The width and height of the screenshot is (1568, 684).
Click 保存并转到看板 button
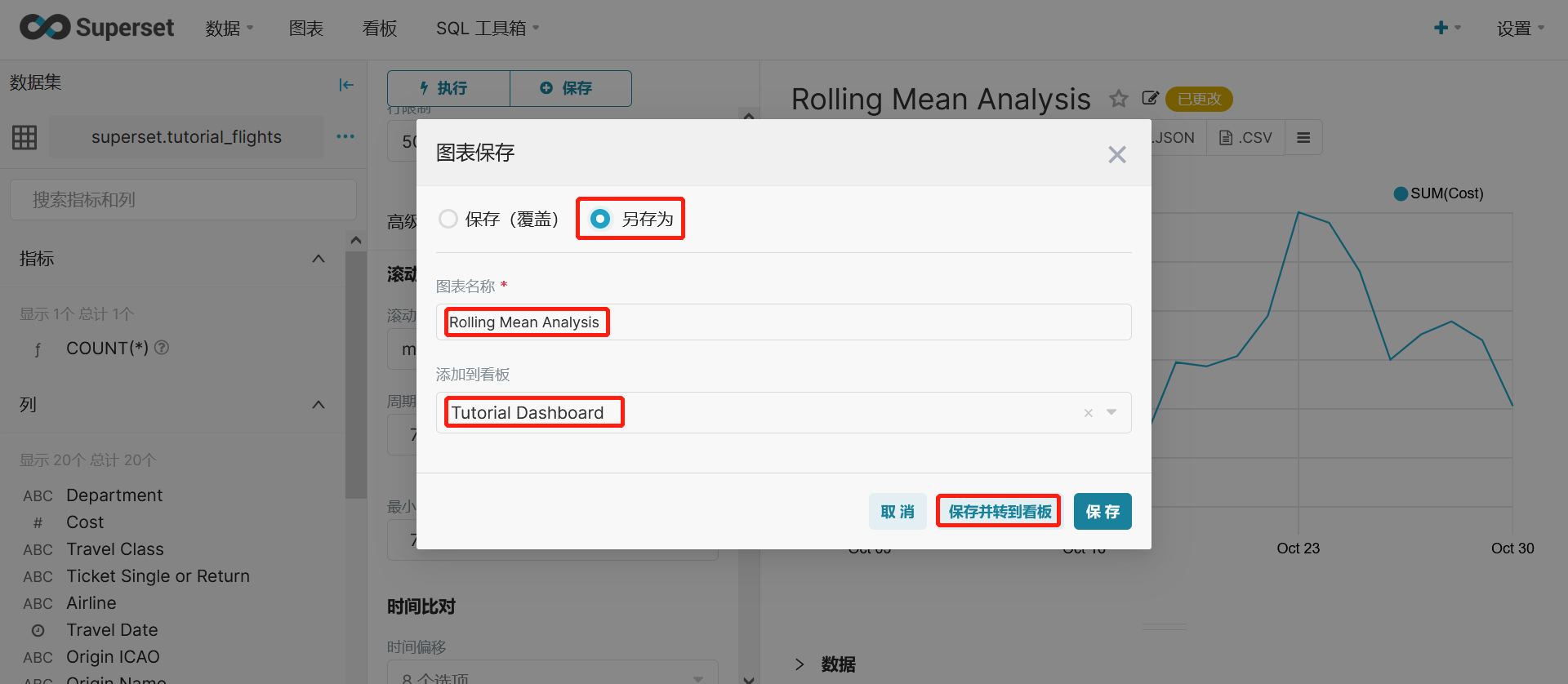tap(1000, 512)
